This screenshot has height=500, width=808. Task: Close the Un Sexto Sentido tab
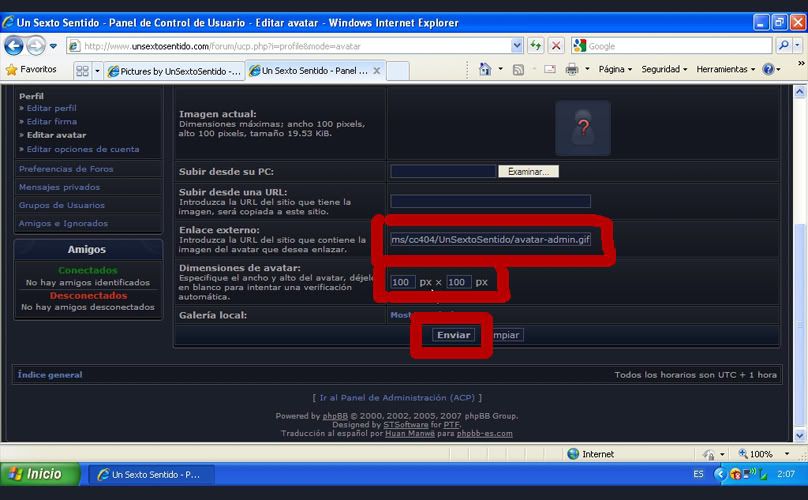pyautogui.click(x=377, y=71)
